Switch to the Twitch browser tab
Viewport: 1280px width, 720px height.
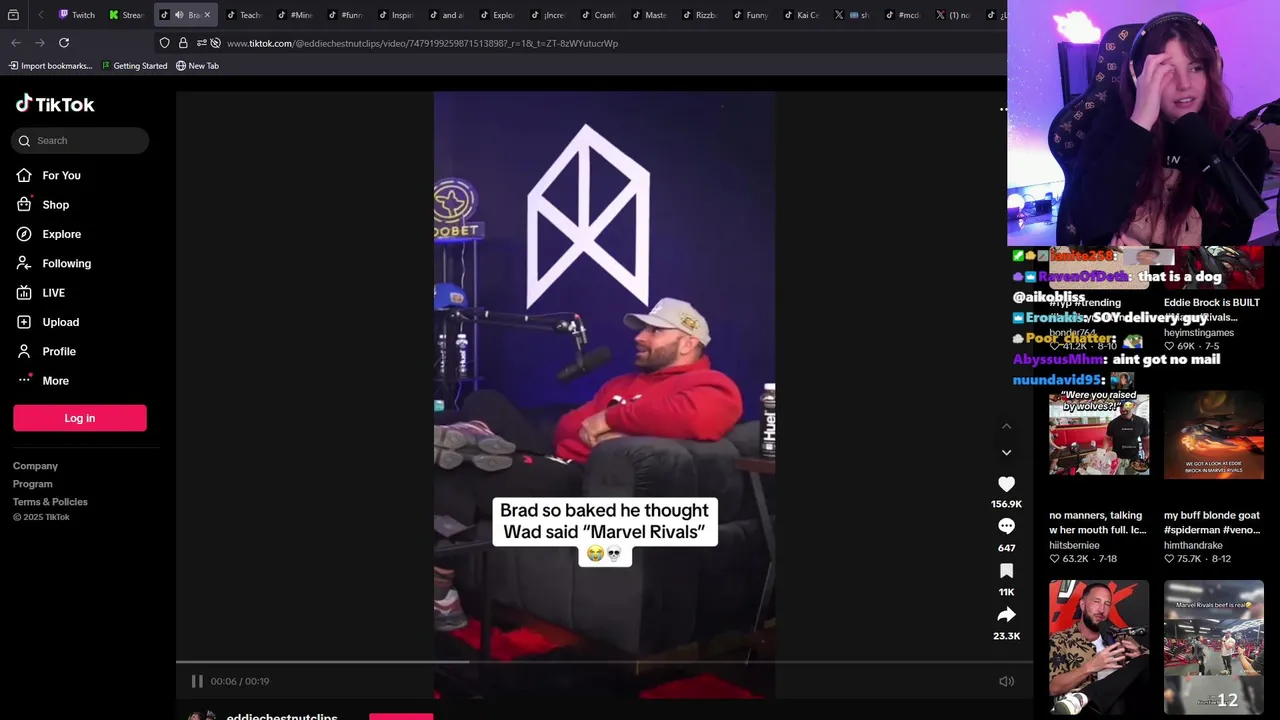click(x=78, y=15)
